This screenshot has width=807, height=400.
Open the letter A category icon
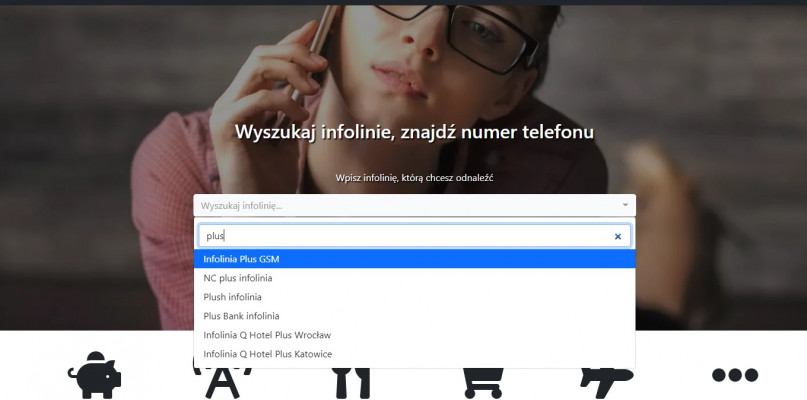click(x=222, y=384)
